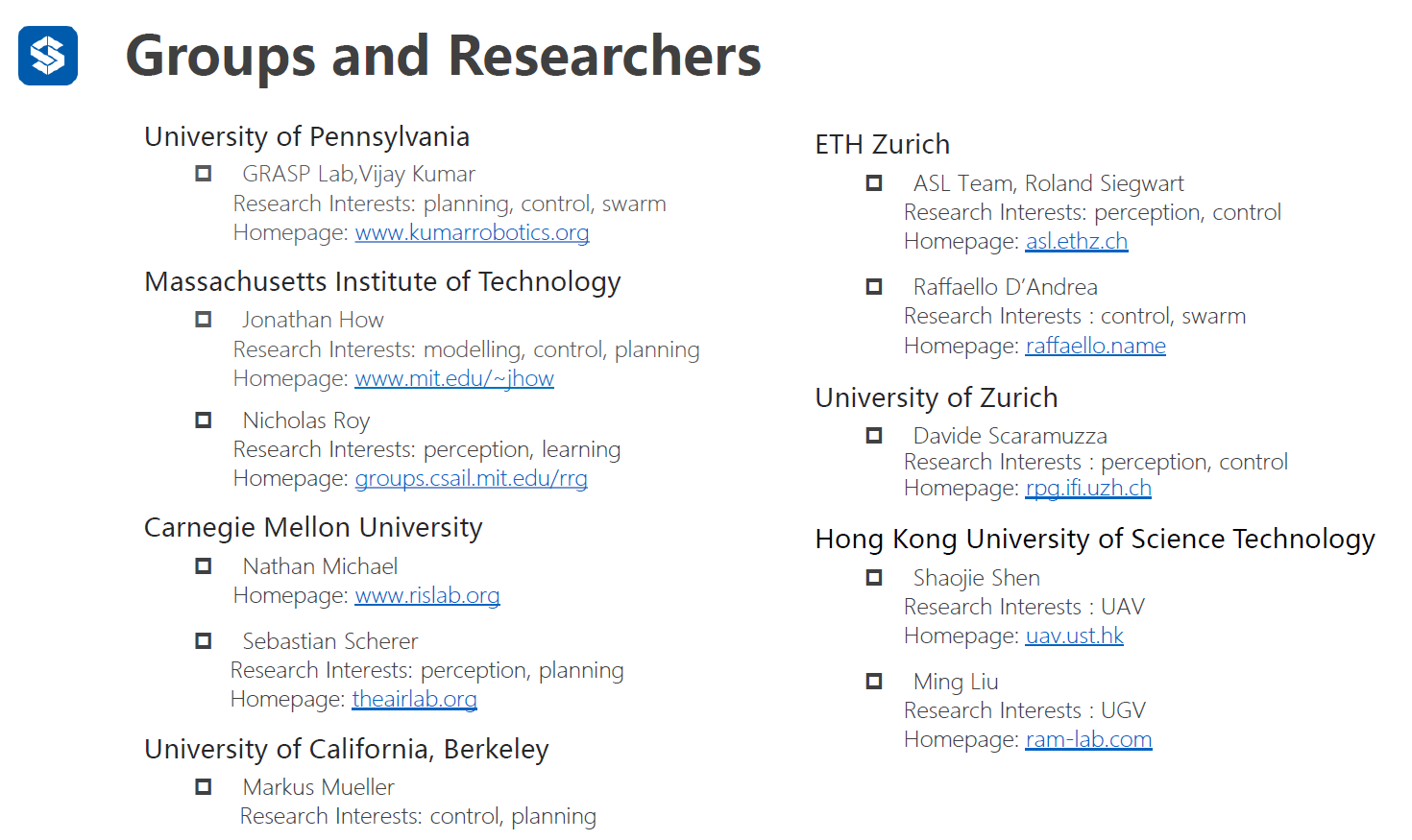Screen dimensions: 1412x840
Task: Click the ram-lab.com link
Action: (1088, 739)
